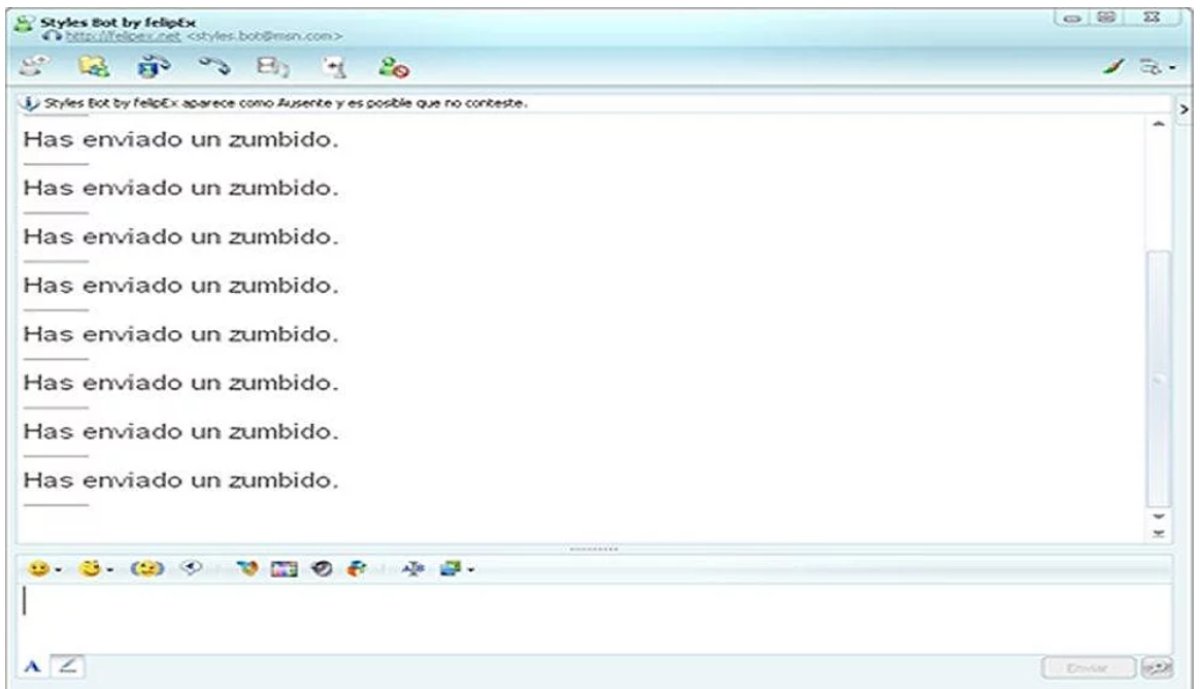The width and height of the screenshot is (1200, 689).
Task: Click the invite contact icon in top toolbar
Action: point(35,68)
